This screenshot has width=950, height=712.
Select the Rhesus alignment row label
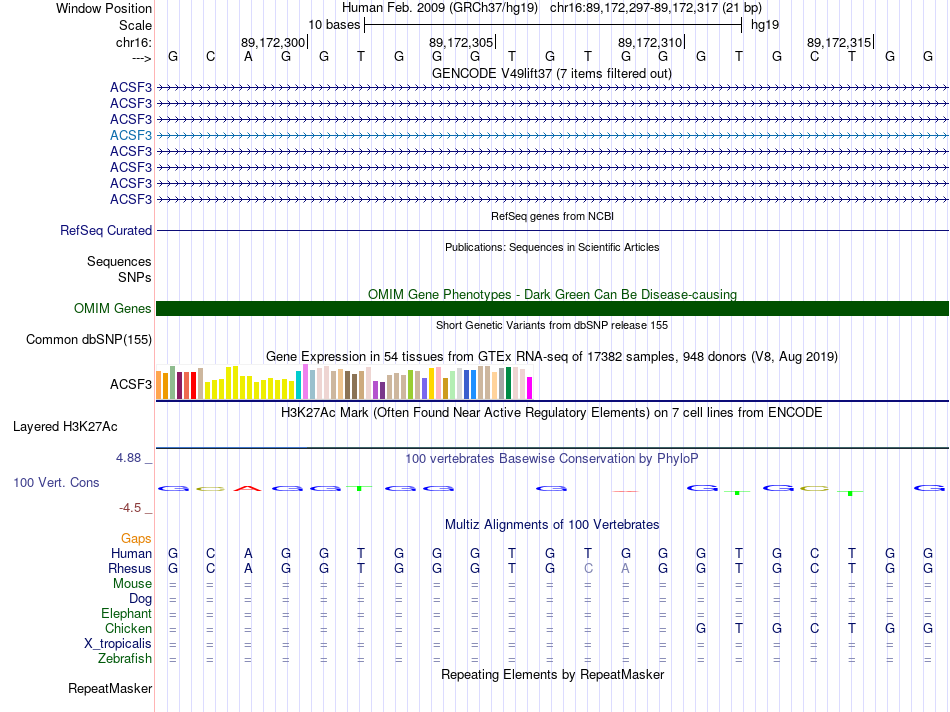(130, 569)
